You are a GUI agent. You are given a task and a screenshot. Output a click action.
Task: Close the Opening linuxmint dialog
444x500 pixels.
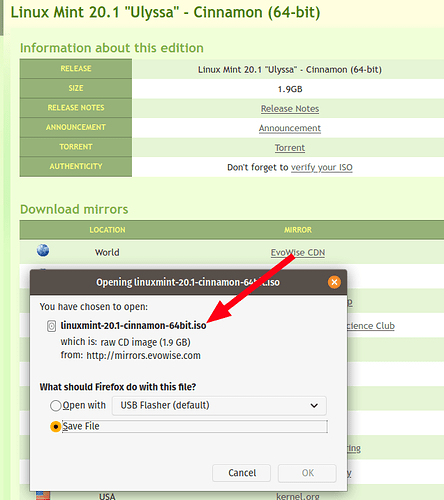tap(334, 282)
